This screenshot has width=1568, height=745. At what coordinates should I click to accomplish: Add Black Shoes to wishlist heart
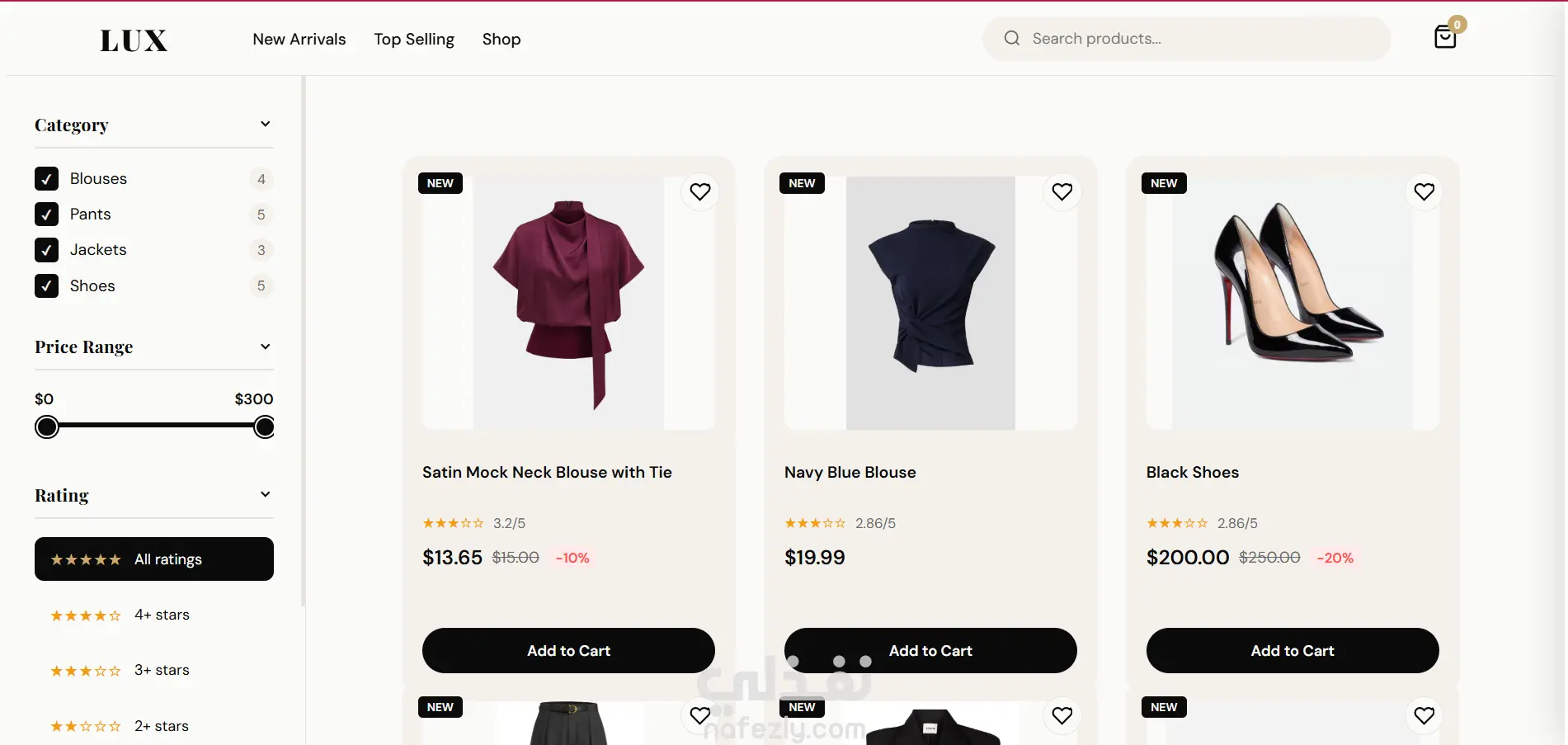[x=1424, y=191]
